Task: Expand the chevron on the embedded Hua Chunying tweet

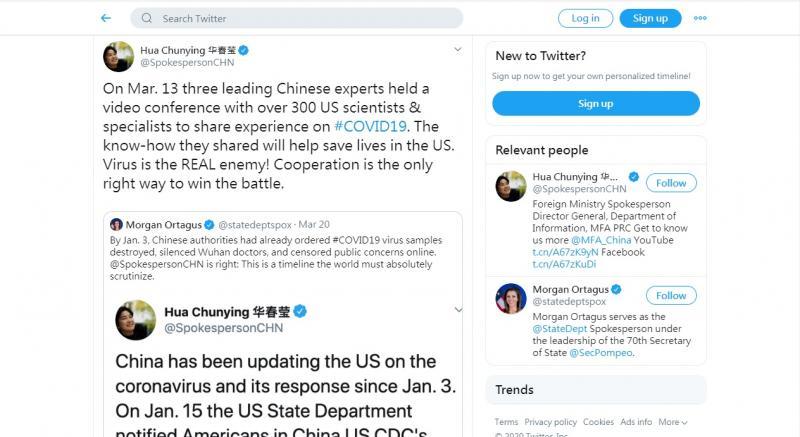Action: point(458,310)
